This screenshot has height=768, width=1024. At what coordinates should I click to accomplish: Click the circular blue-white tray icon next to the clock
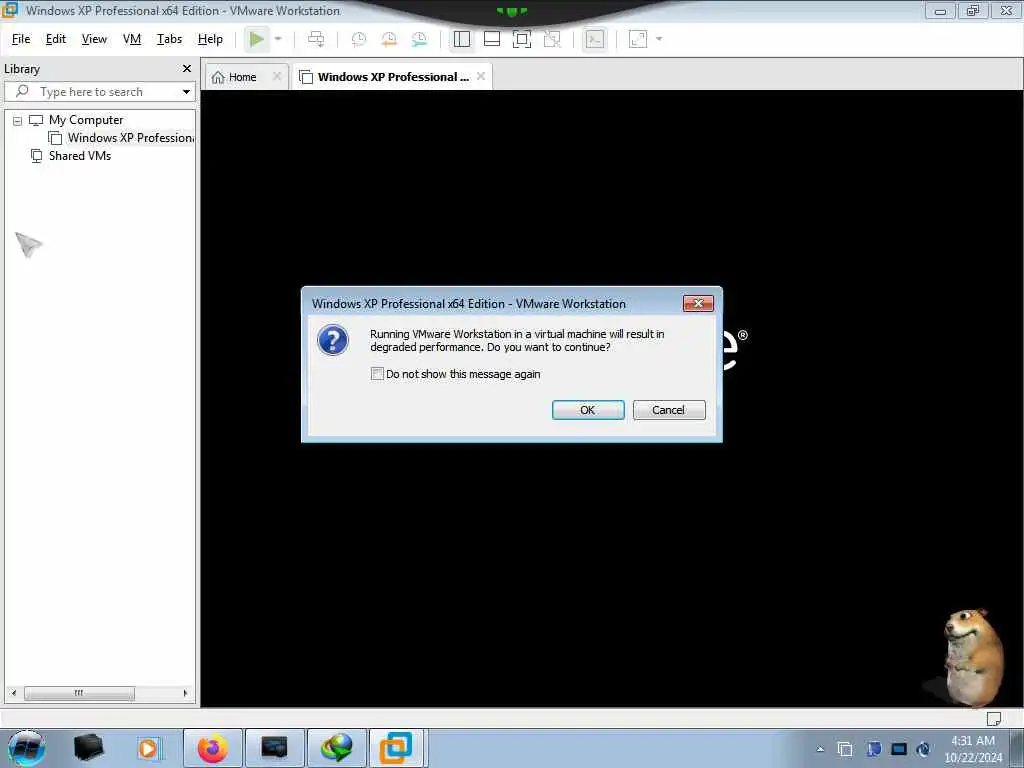tap(923, 749)
